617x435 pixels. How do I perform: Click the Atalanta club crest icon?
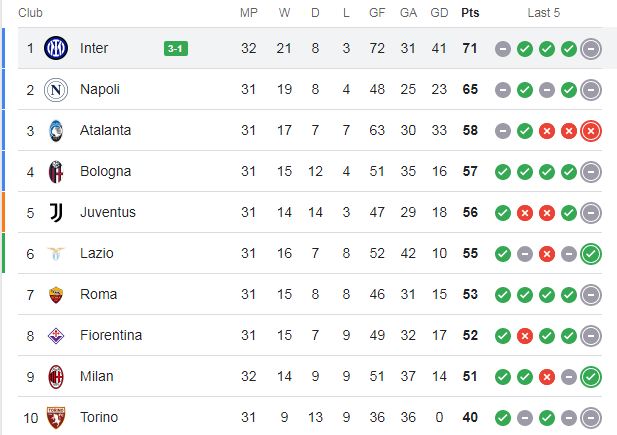[56, 131]
